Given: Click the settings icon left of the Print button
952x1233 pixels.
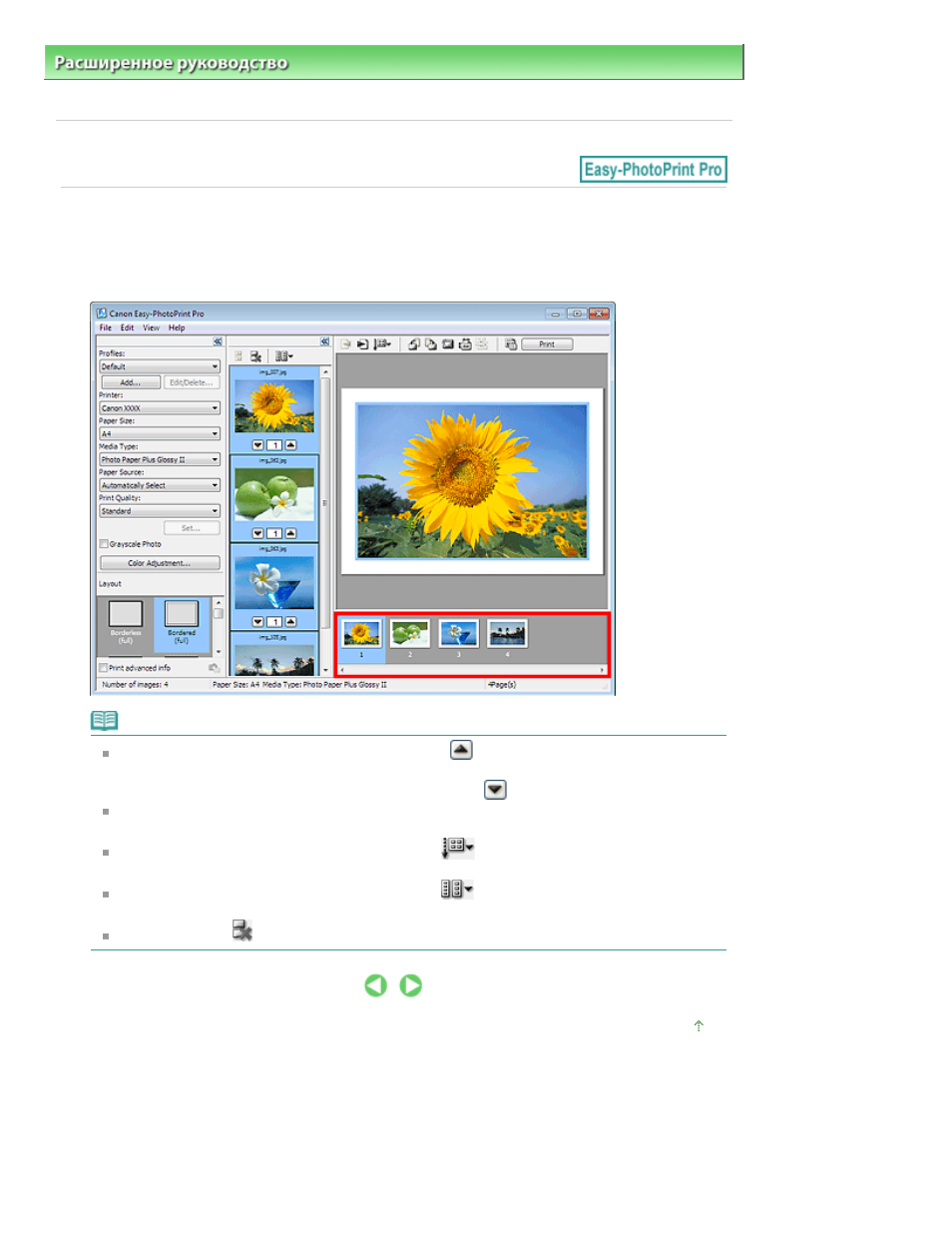Looking at the screenshot, I should point(511,344).
